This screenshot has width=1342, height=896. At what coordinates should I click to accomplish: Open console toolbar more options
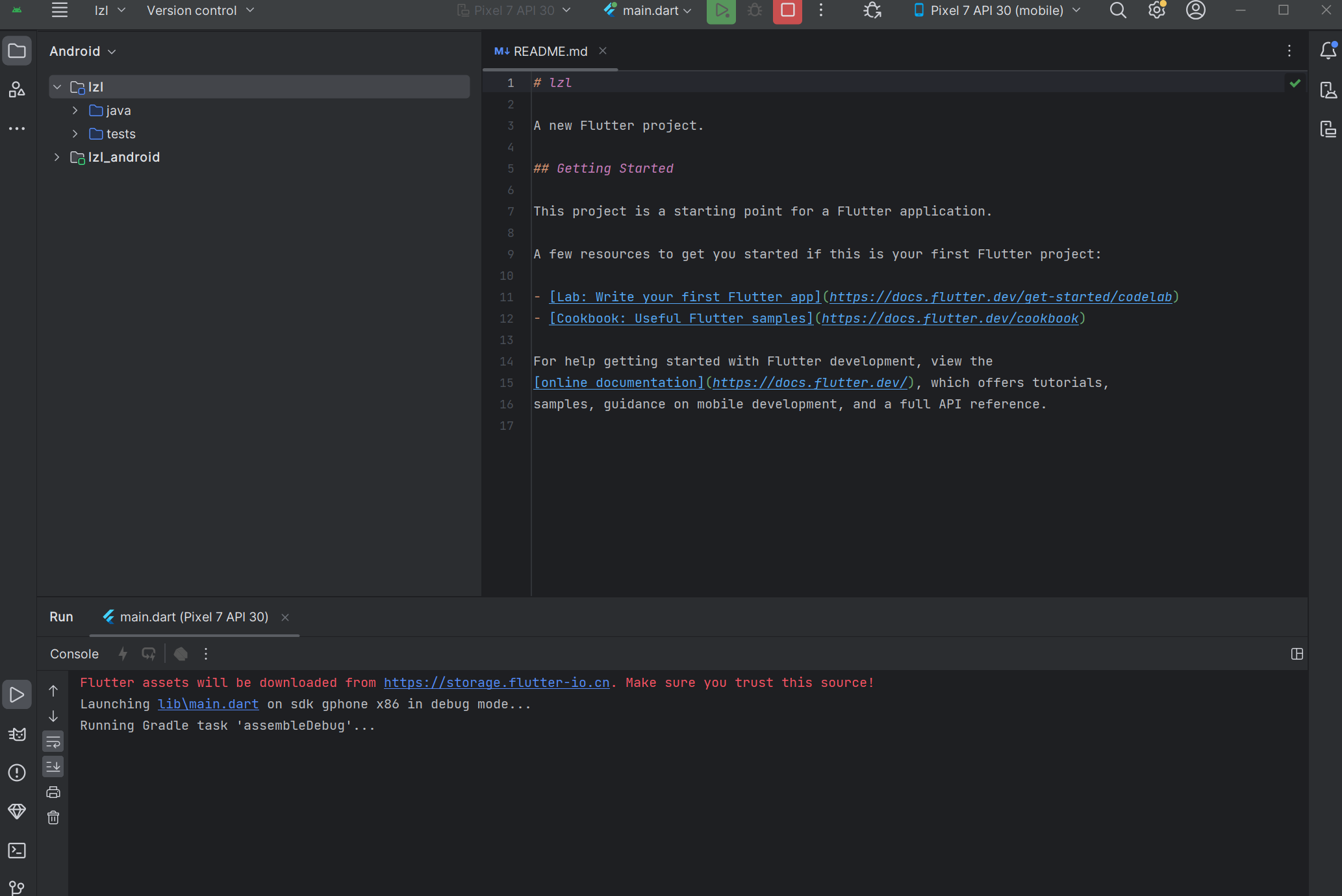point(206,654)
